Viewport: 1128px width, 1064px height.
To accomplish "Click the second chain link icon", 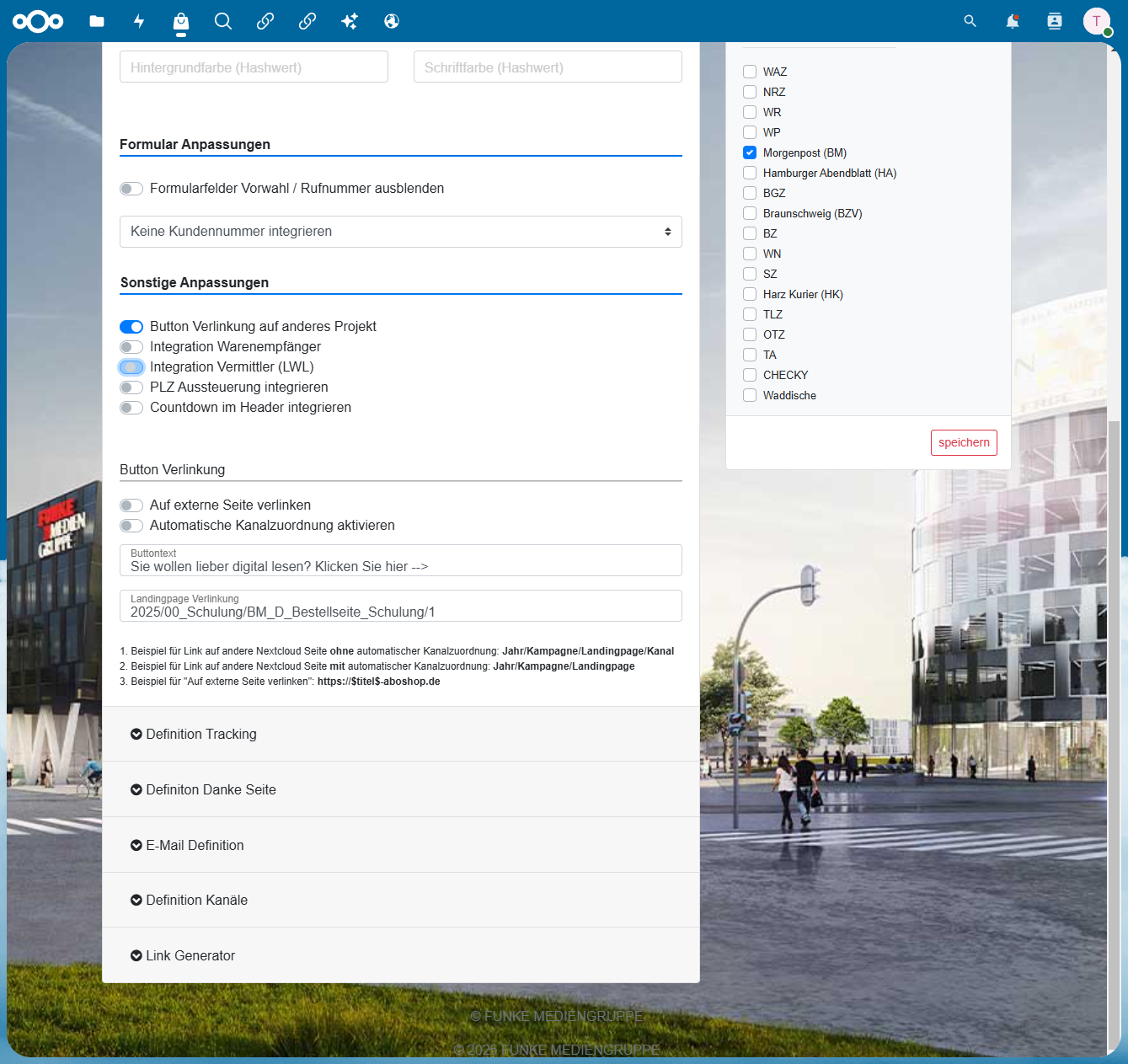I will click(307, 21).
